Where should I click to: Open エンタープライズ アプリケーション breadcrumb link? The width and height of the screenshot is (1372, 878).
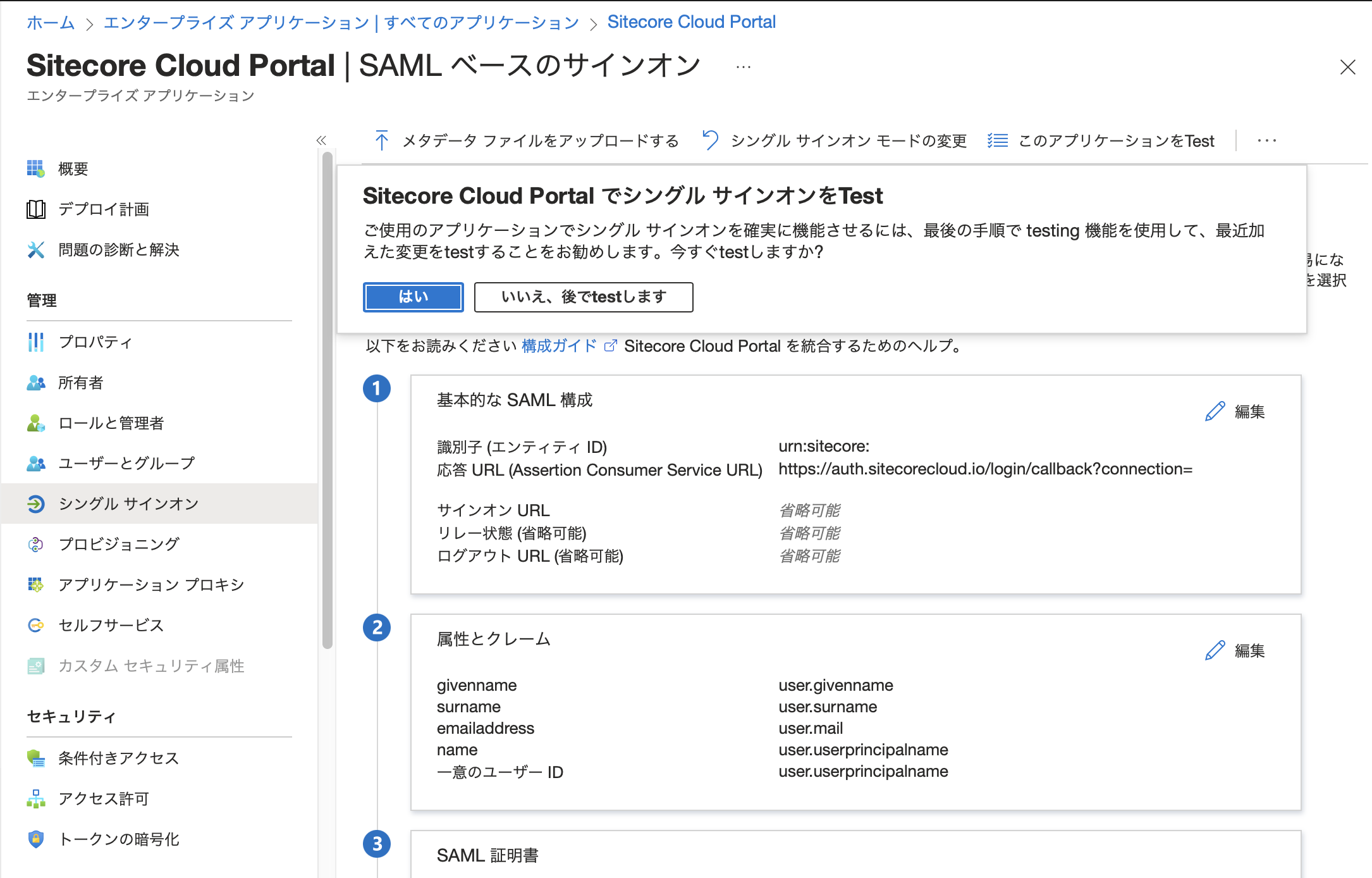point(341,23)
